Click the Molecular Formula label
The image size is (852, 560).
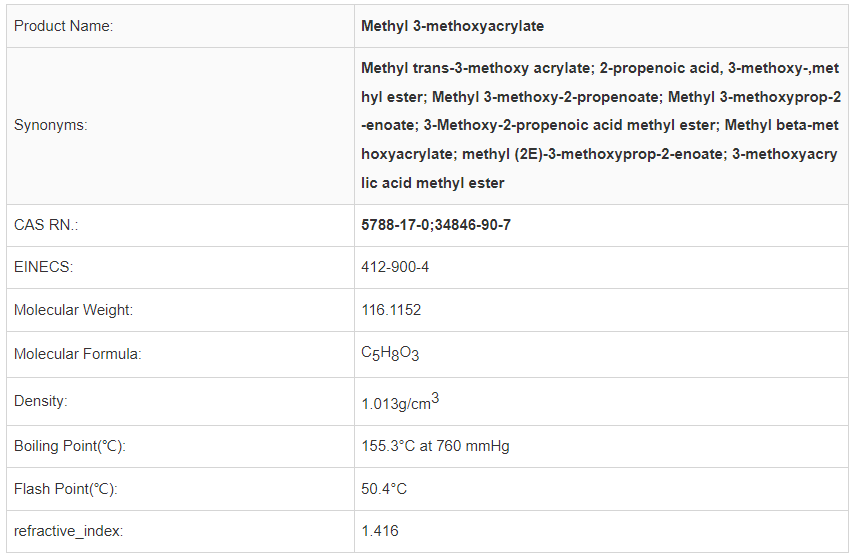(77, 354)
